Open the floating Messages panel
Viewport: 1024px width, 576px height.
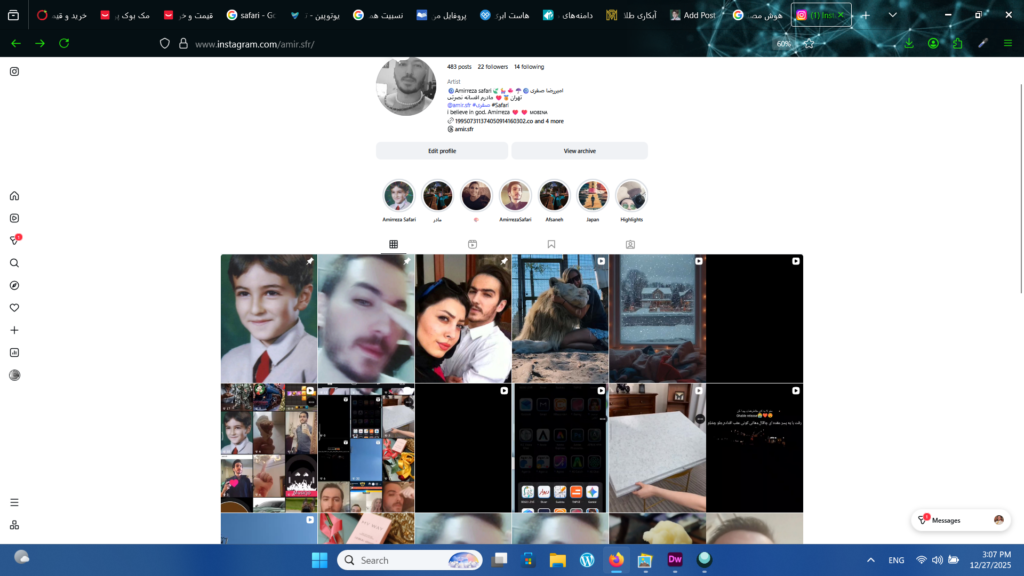pos(959,520)
